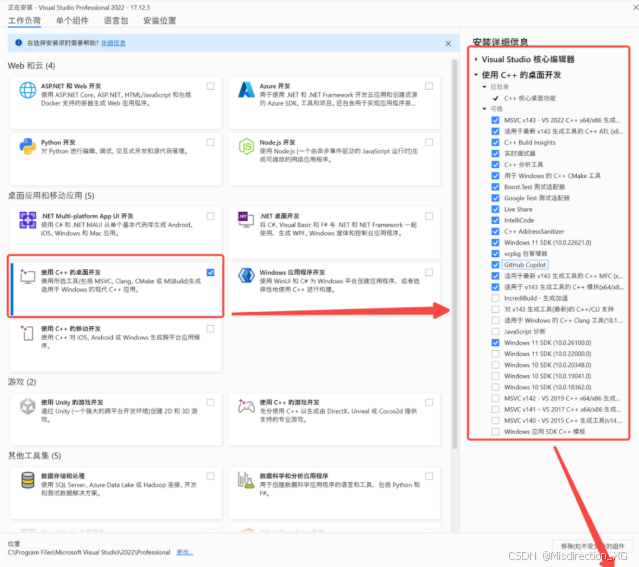Switch to the 工作负荷 (Workloads) tab
Viewport: 639px width, 567px height.
pos(24,21)
